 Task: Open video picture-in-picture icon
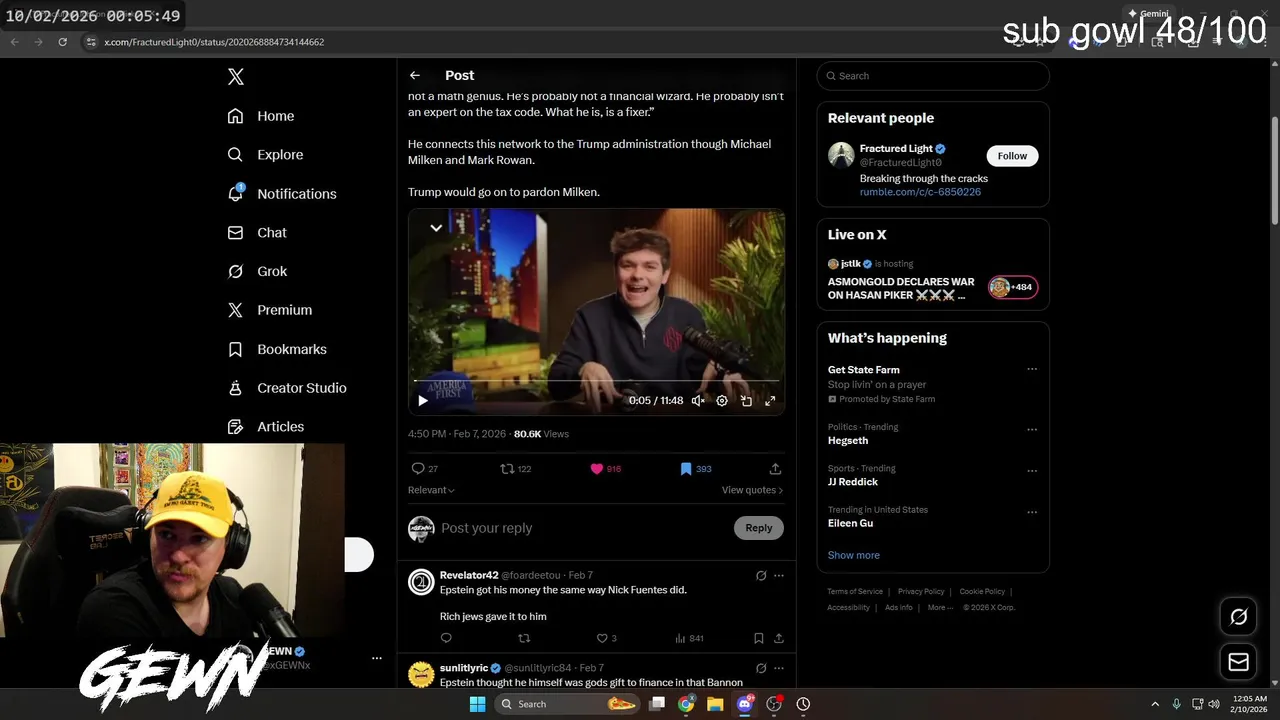pyautogui.click(x=746, y=400)
